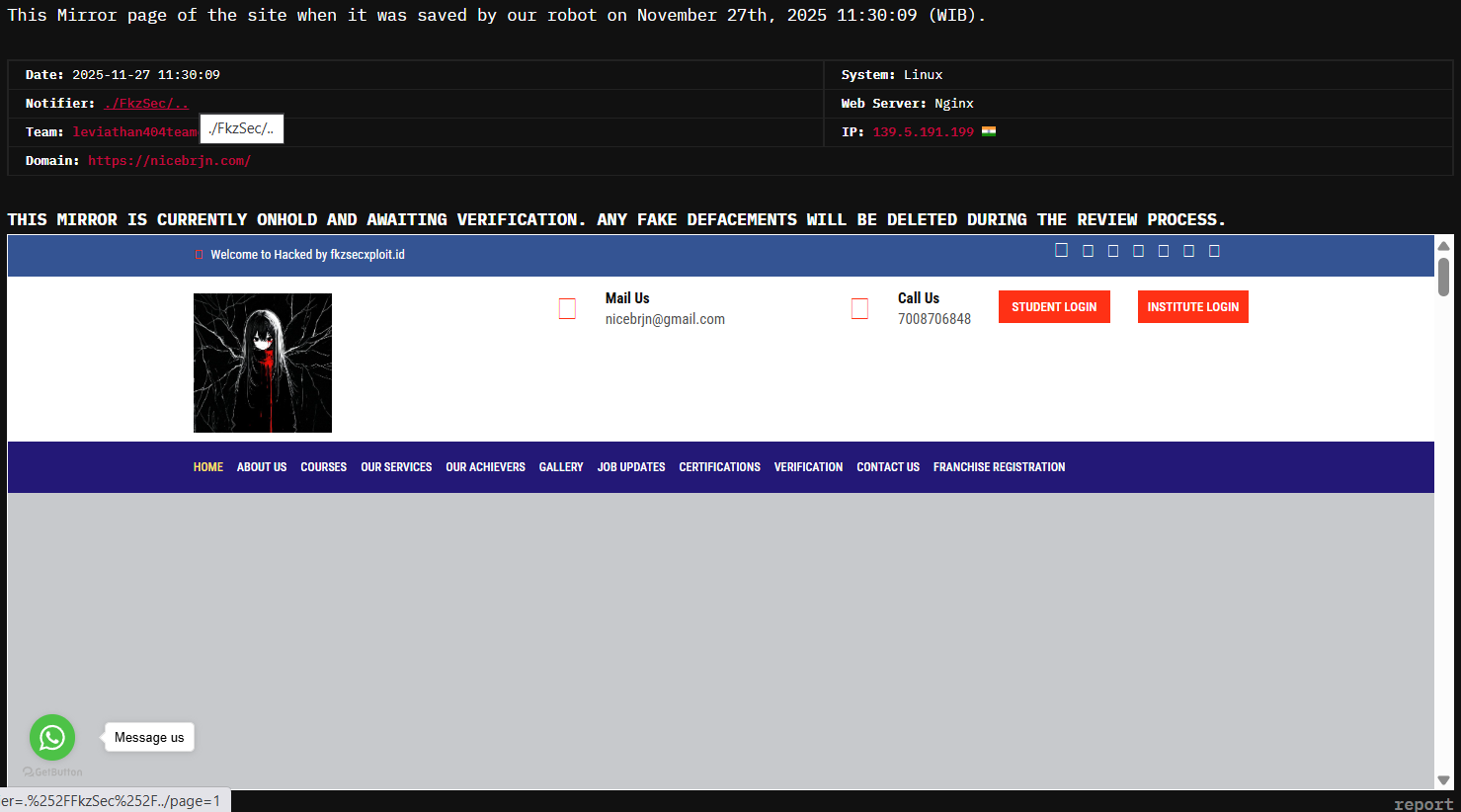Follow the ./FkzSec/.. notifier link
The width and height of the screenshot is (1461, 812).
click(x=145, y=104)
